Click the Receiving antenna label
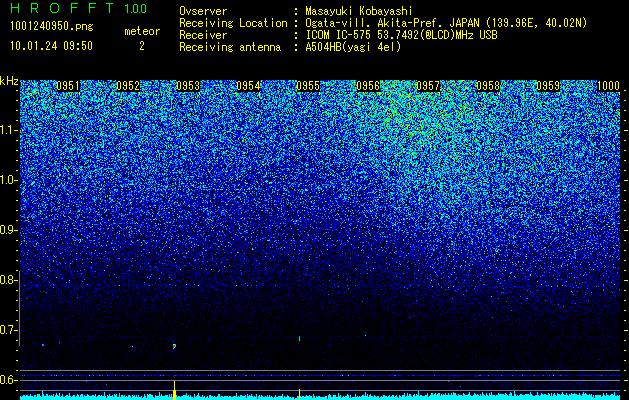The width and height of the screenshot is (629, 400). pyautogui.click(x=230, y=47)
